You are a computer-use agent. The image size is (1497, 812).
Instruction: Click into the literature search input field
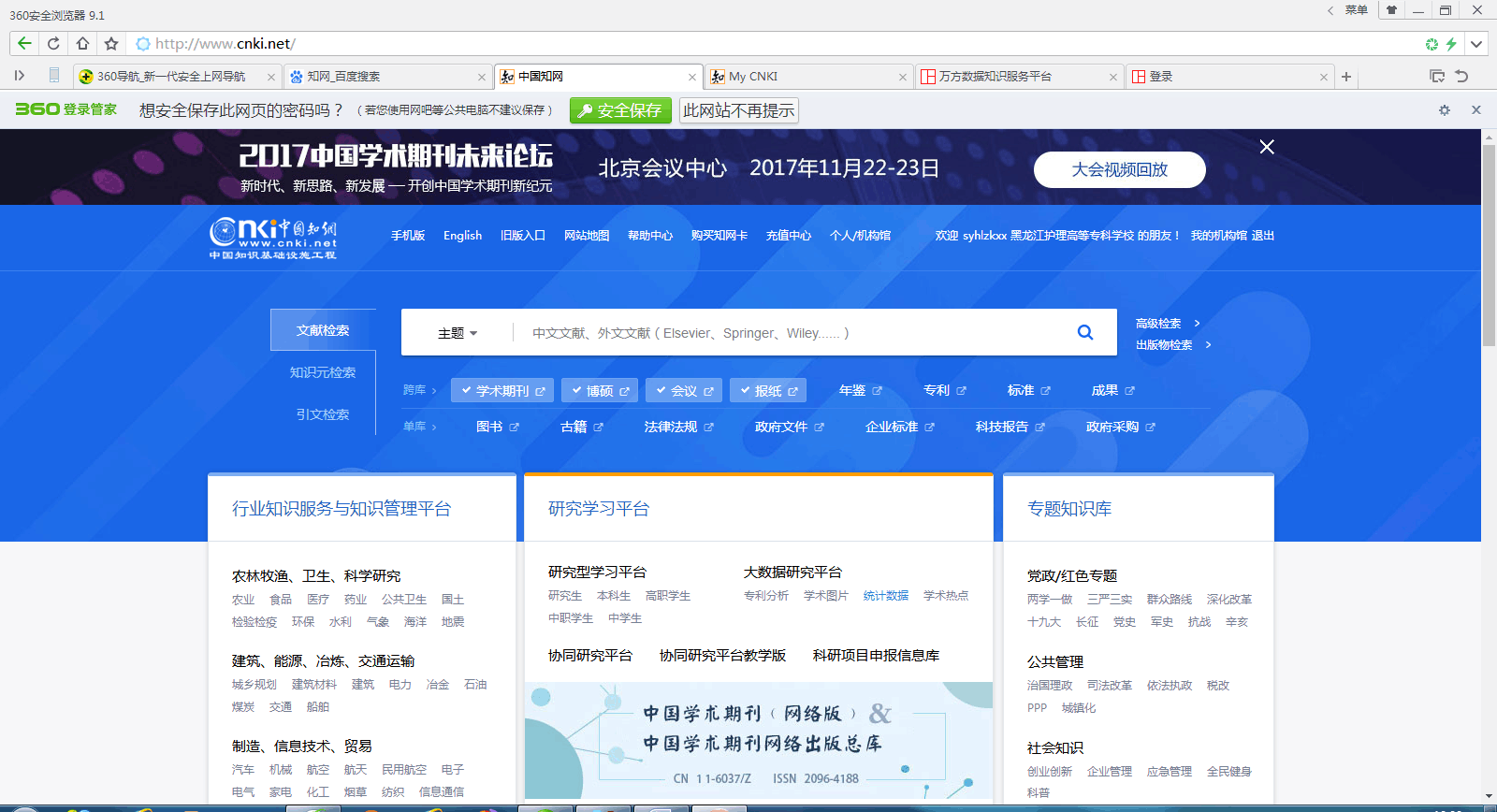click(795, 333)
